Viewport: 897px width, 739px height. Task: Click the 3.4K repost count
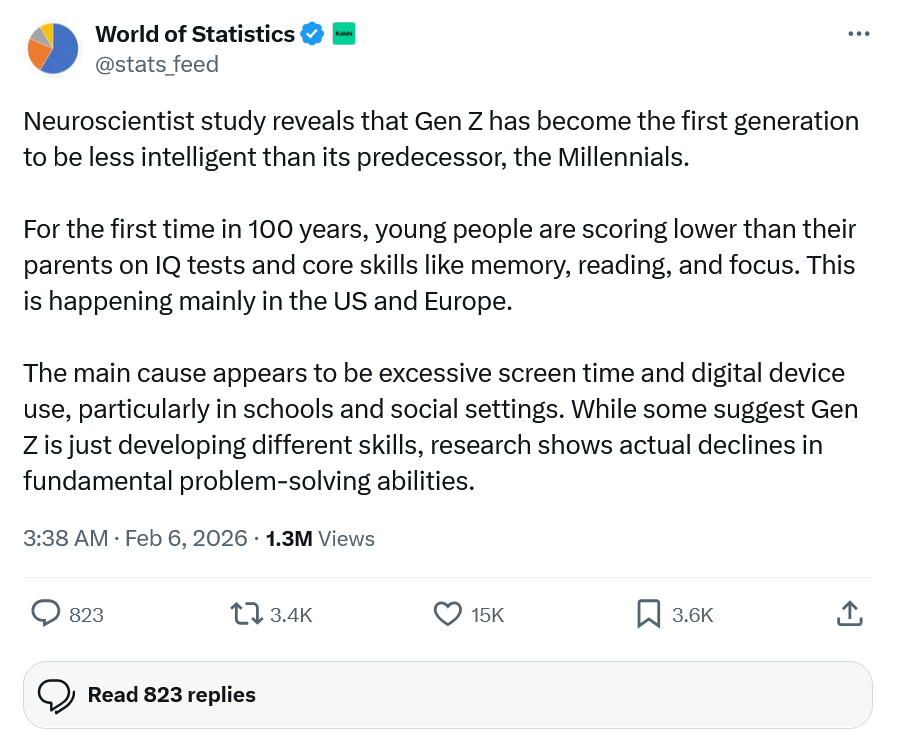(291, 615)
